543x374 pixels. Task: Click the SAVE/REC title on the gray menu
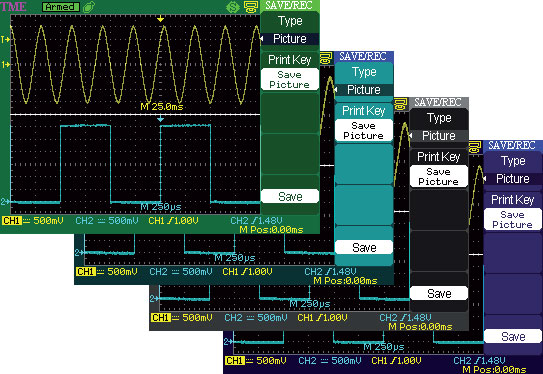click(438, 103)
